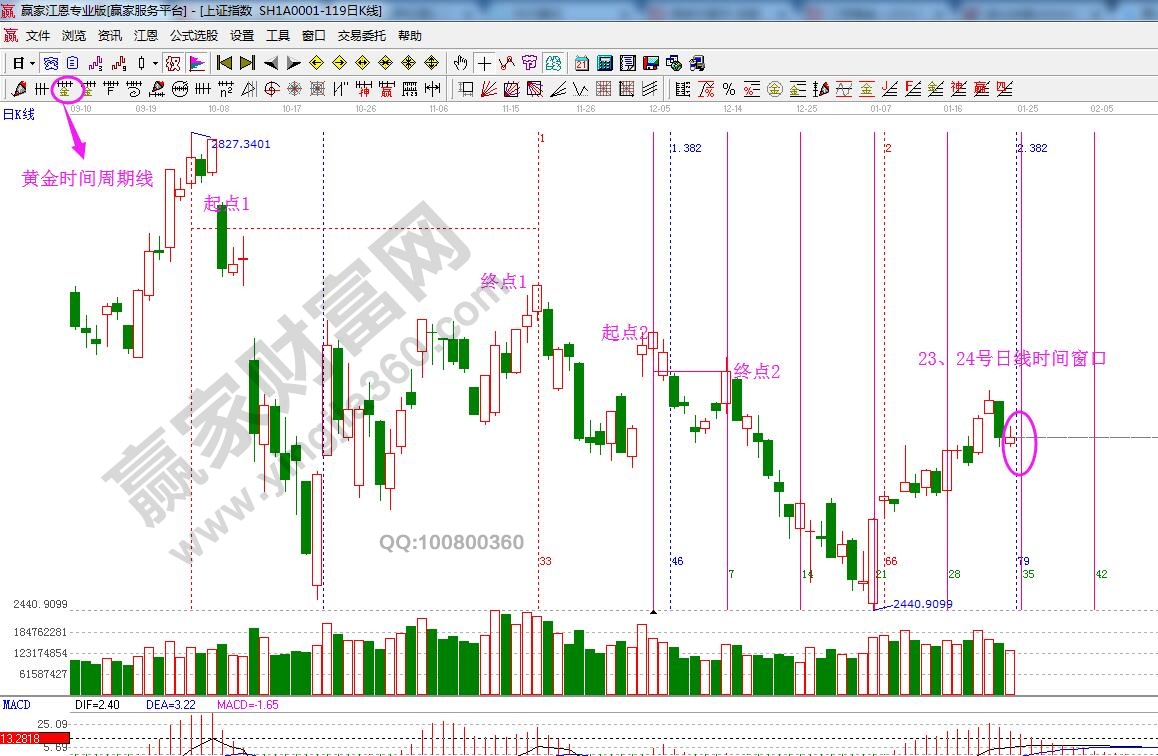Open the 交易委托 menu
Image resolution: width=1158 pixels, height=756 pixels.
[361, 36]
